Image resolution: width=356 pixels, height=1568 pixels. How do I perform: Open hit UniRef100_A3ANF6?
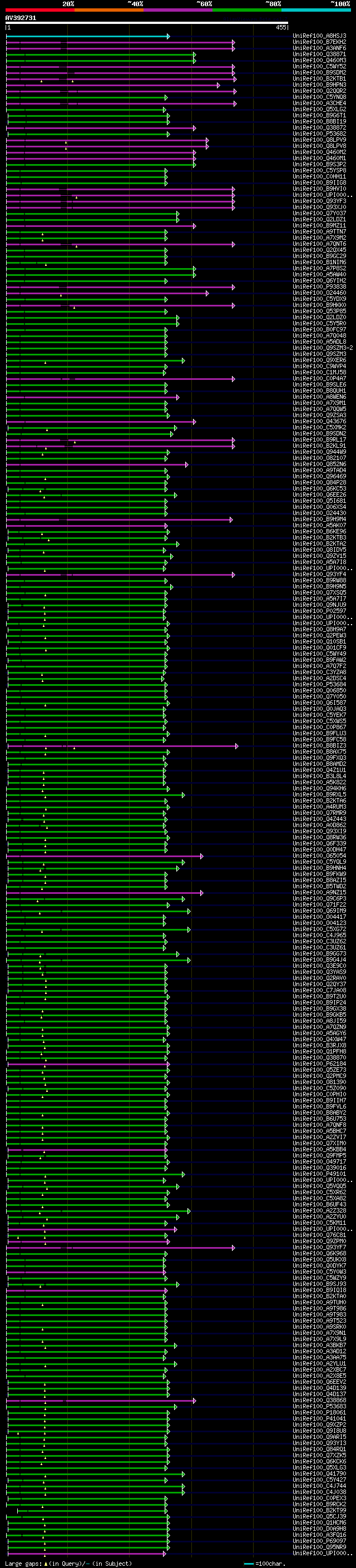click(319, 48)
